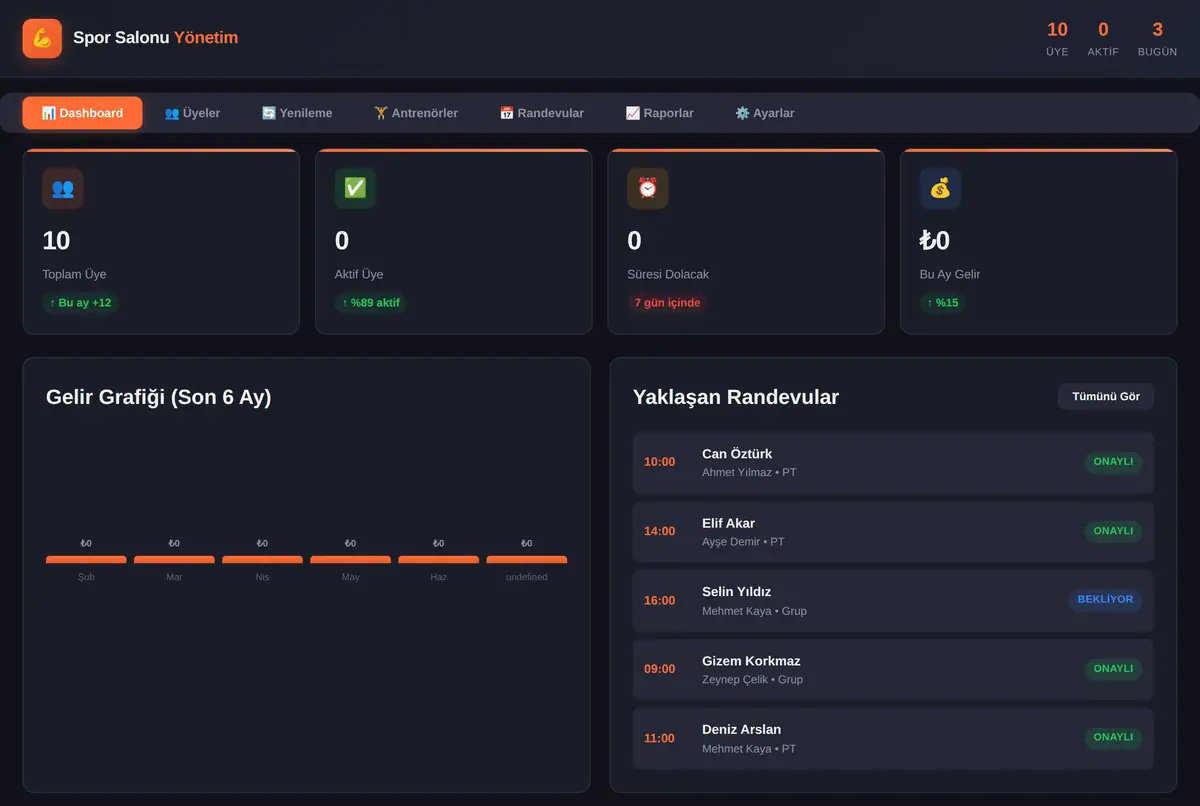Switch to the Üyeler tab

coord(192,113)
